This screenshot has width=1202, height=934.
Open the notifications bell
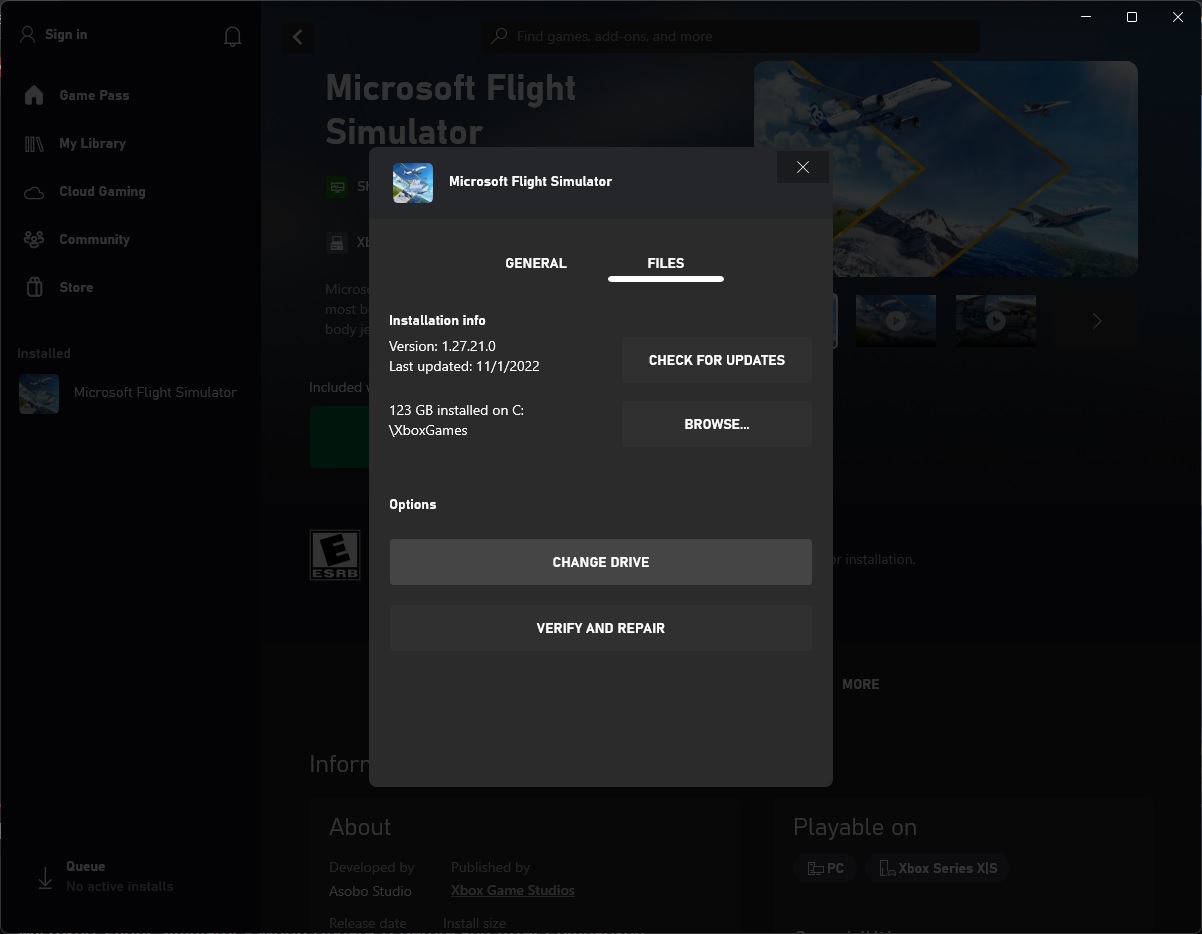point(232,36)
